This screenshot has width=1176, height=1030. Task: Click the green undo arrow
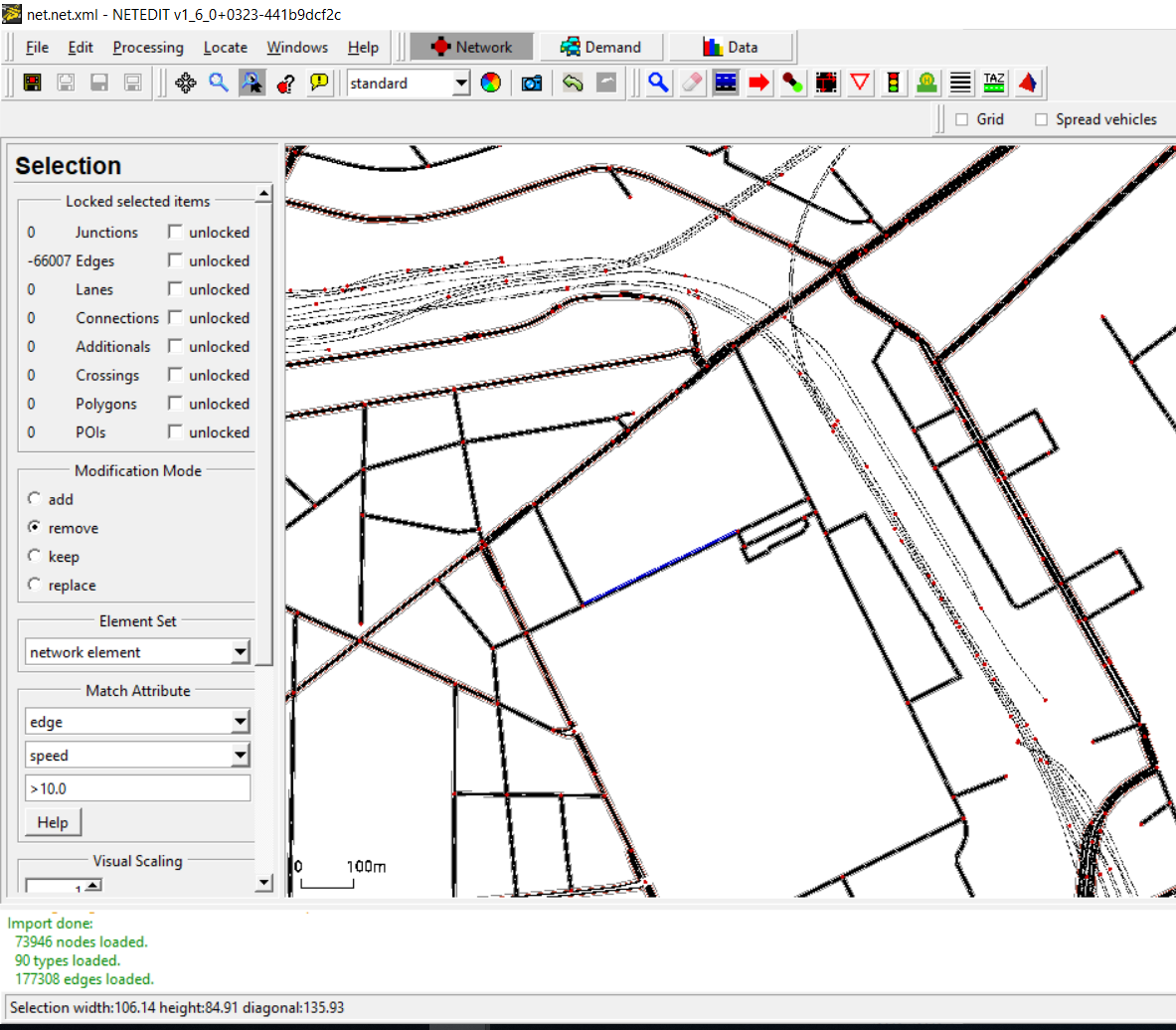pyautogui.click(x=573, y=83)
